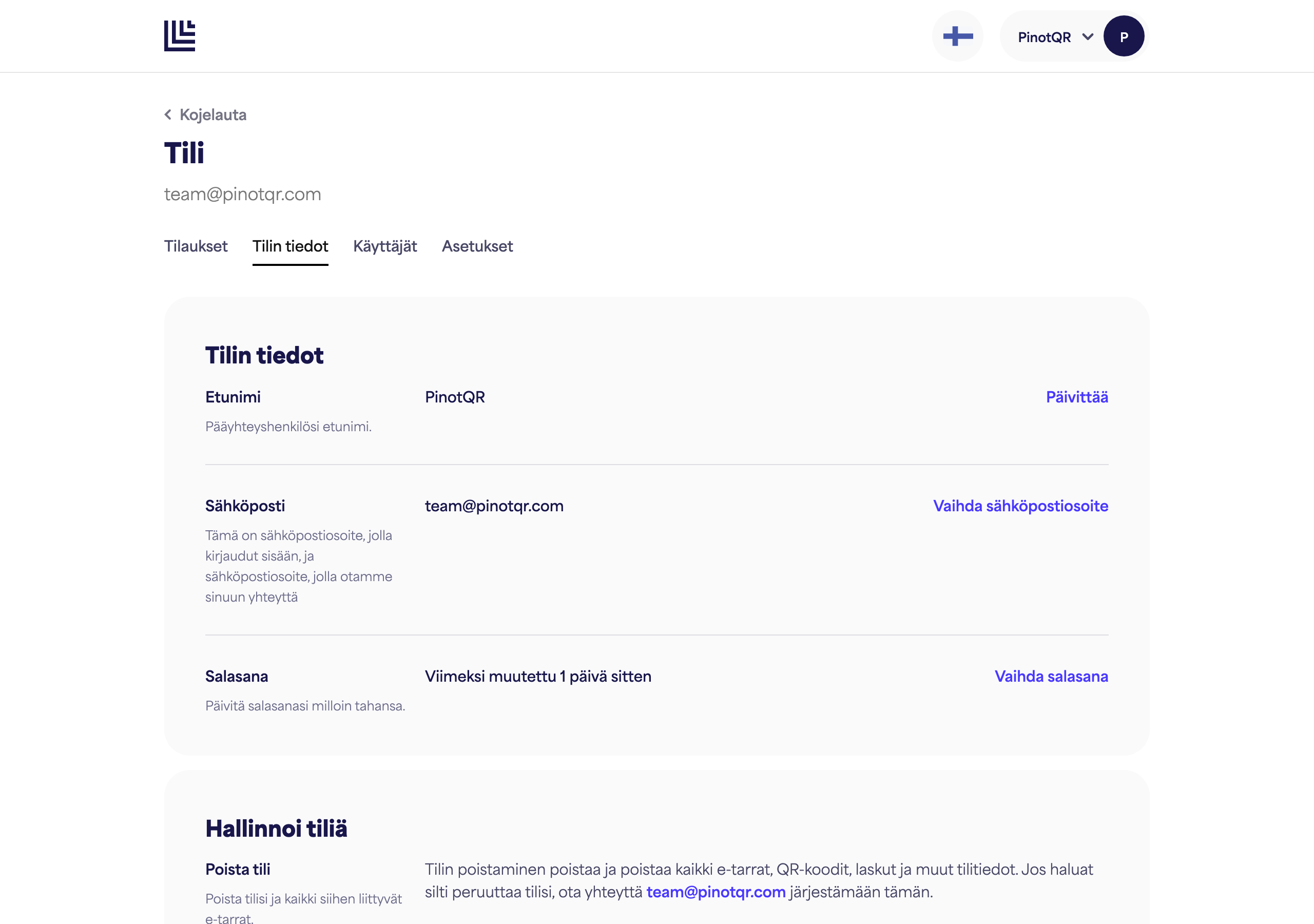
Task: Click the Tilin tiedot section heading
Action: (264, 356)
